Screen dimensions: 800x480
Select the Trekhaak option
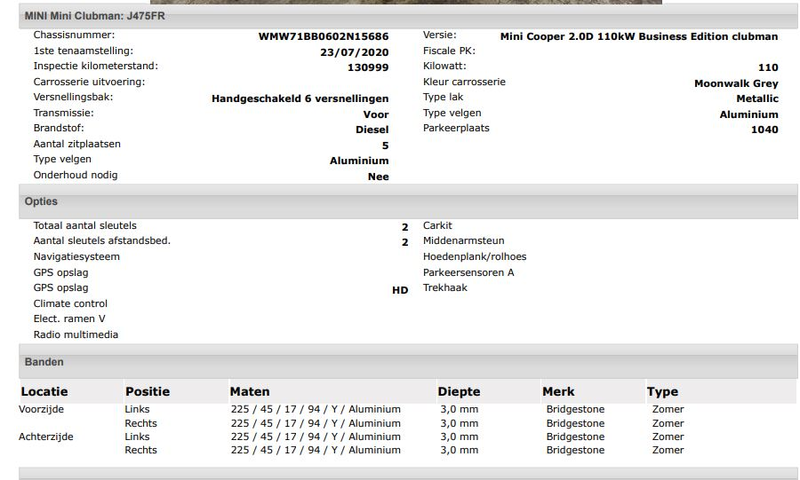(x=445, y=288)
